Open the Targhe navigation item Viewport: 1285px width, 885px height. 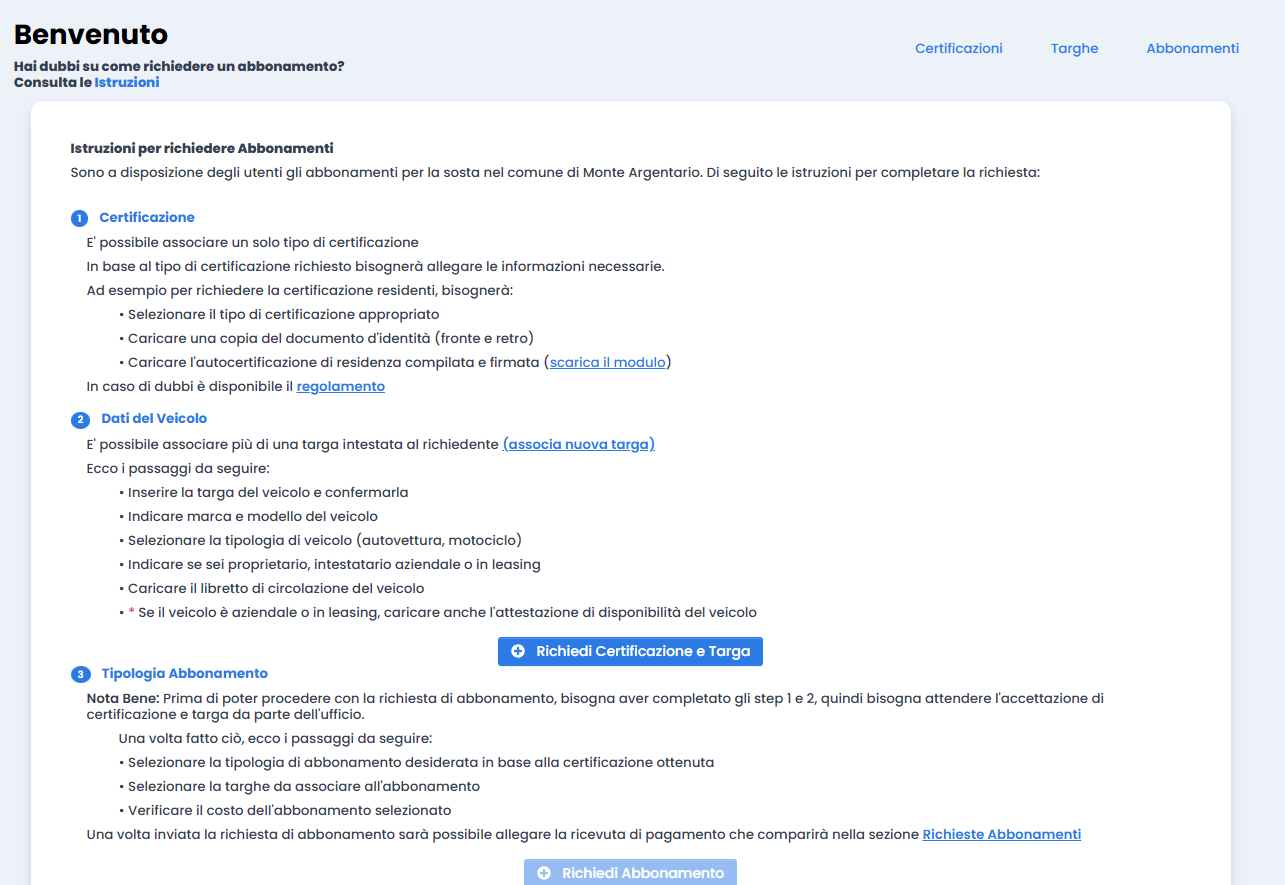1074,48
